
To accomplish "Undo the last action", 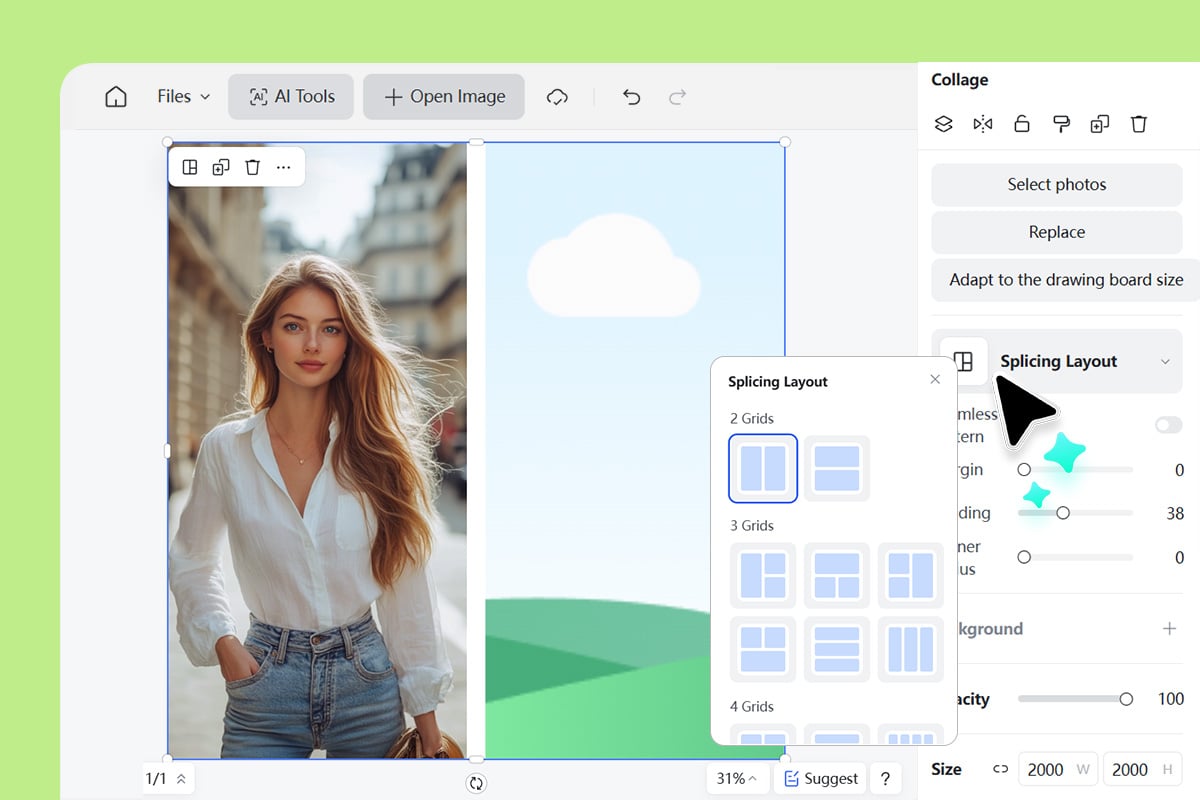I will tap(631, 97).
